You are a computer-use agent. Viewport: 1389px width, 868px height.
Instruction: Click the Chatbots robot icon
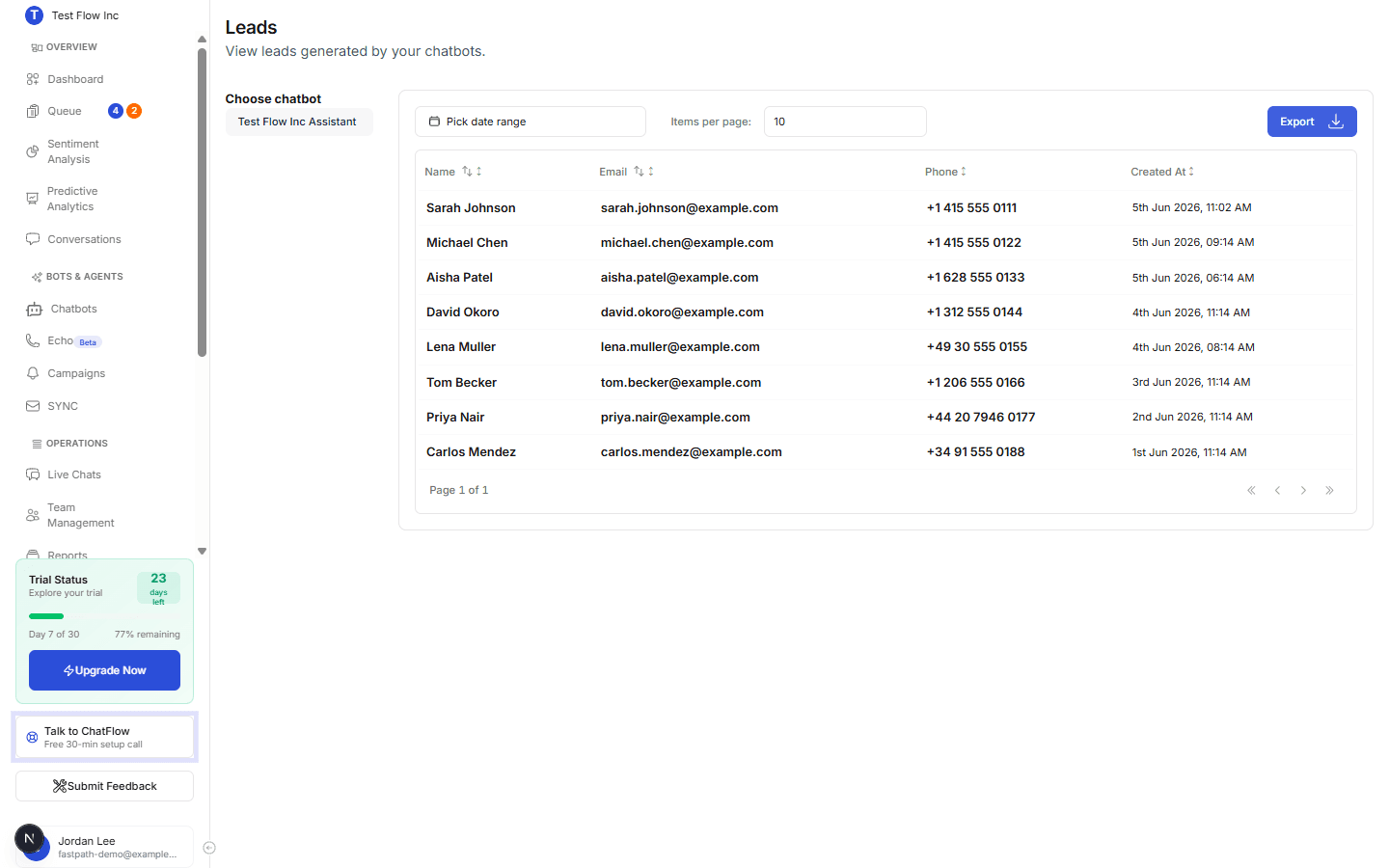point(35,309)
